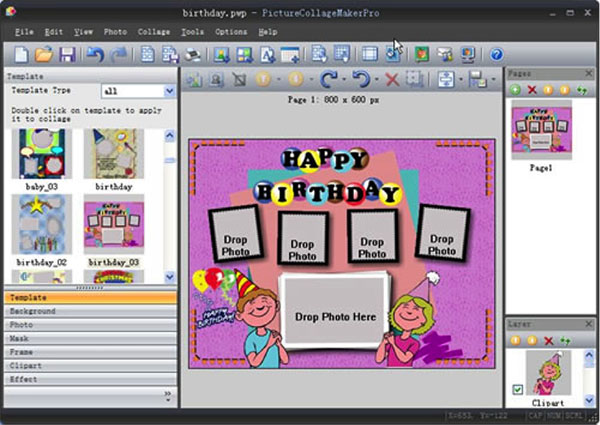Open the Collage menu

153,32
